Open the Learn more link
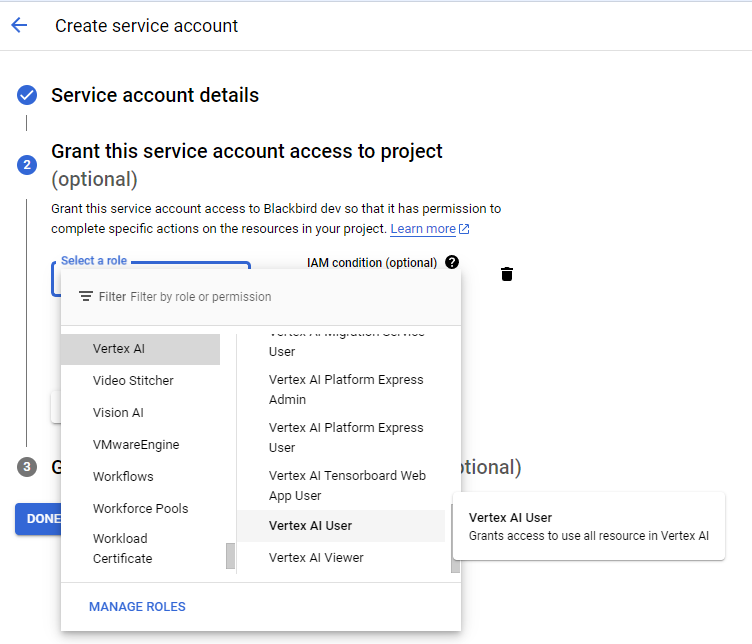 (x=423, y=229)
